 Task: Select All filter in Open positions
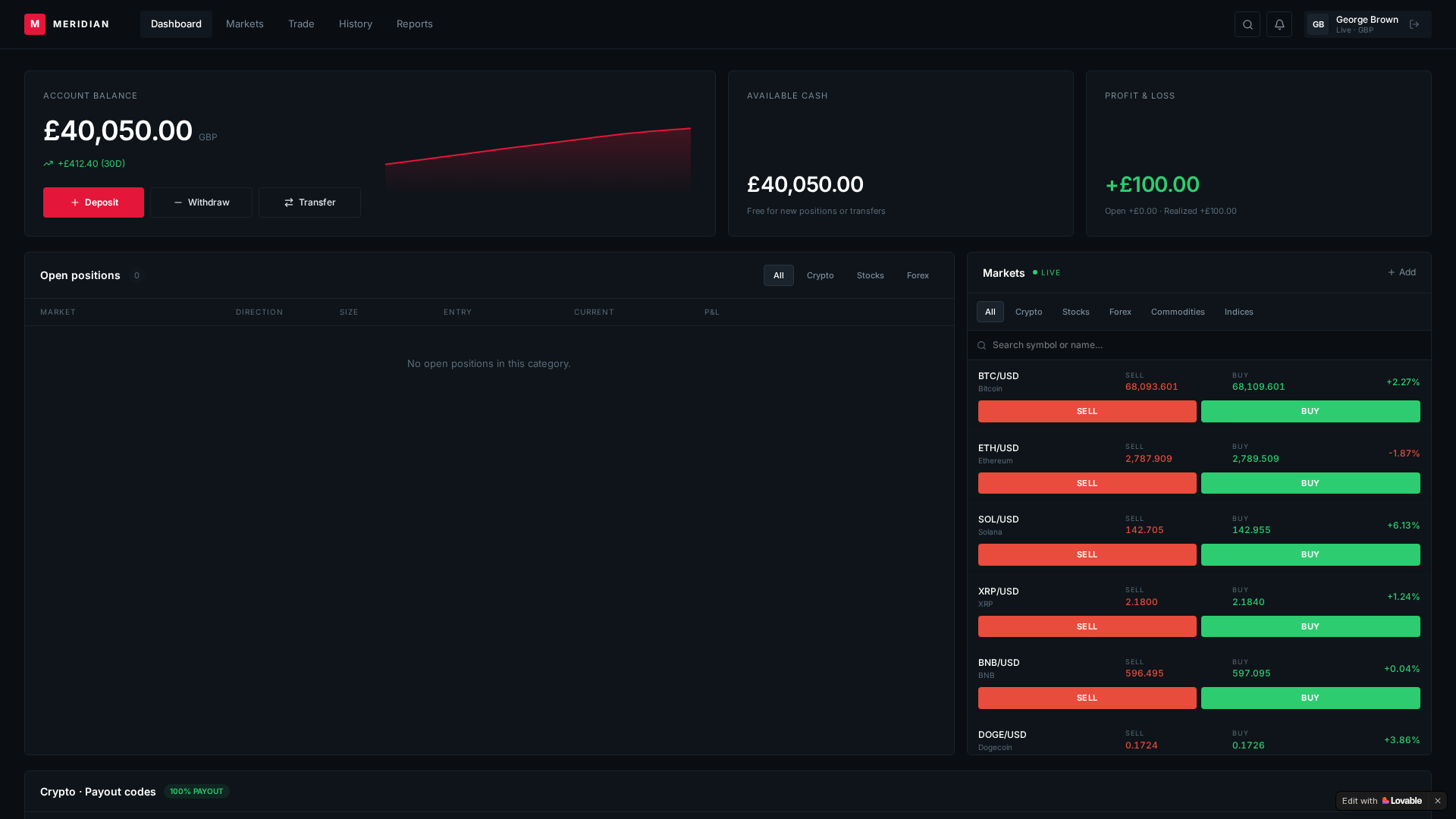click(x=779, y=275)
